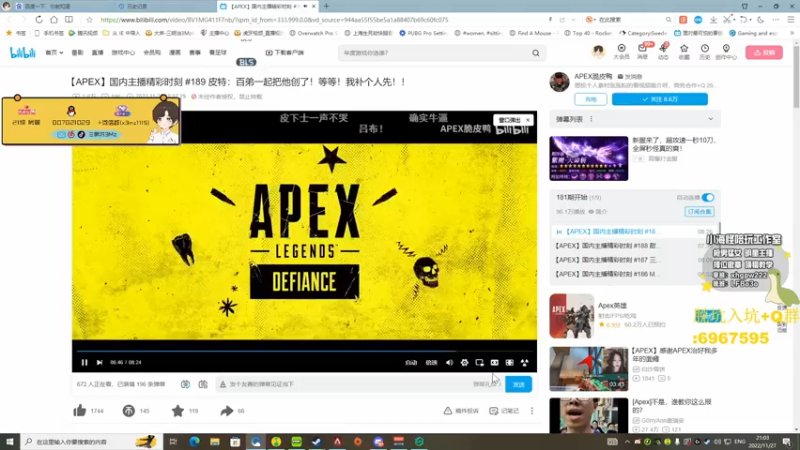Expand the 弹幕列表 panel chevron
Screen dimensions: 800x450
coord(711,119)
